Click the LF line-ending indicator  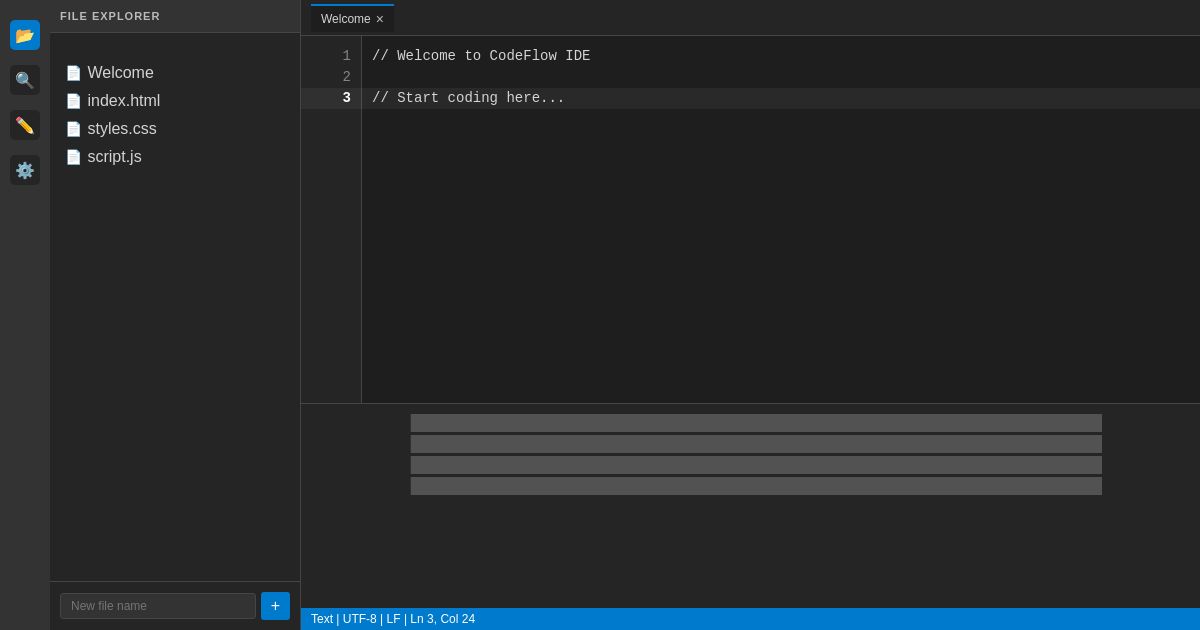pyautogui.click(x=394, y=619)
